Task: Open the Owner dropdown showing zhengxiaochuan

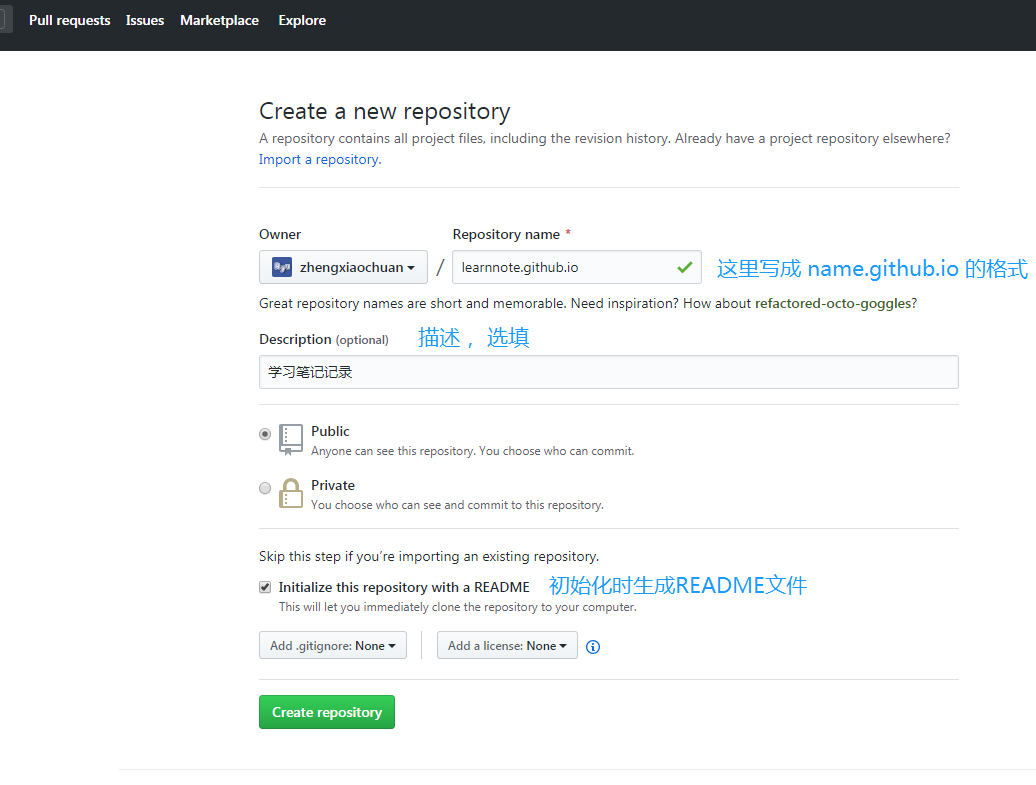Action: pyautogui.click(x=343, y=267)
